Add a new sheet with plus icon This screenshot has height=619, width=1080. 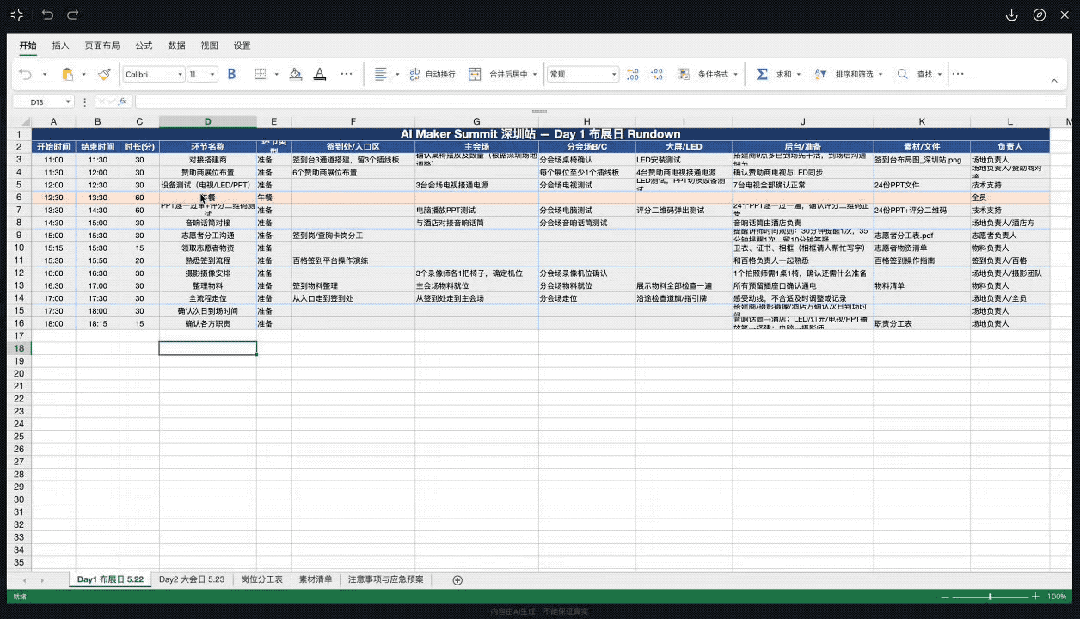[457, 580]
